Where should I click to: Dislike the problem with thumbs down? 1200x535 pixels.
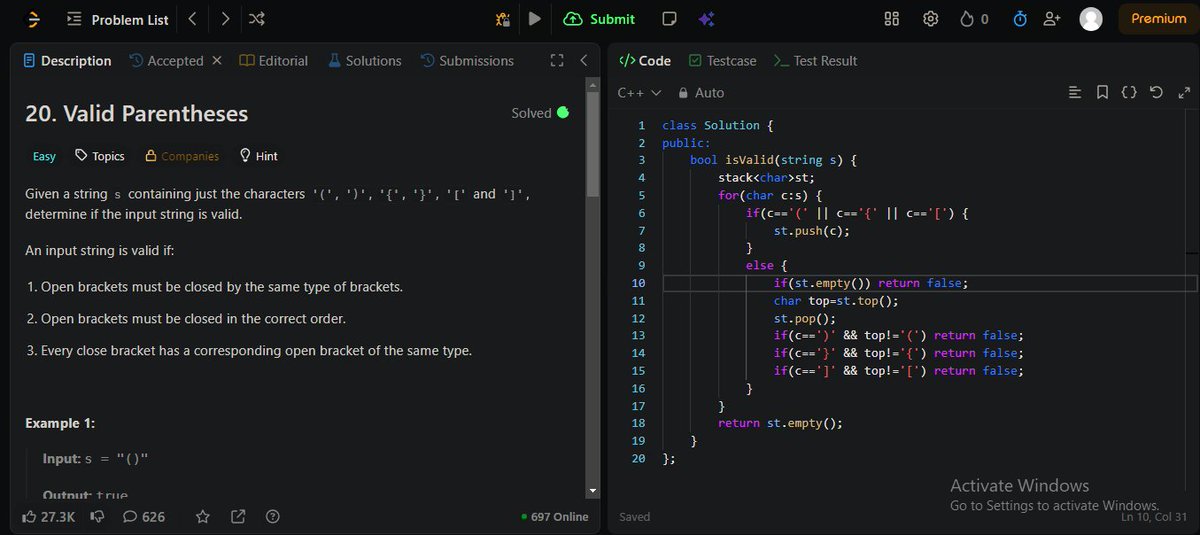[x=98, y=517]
